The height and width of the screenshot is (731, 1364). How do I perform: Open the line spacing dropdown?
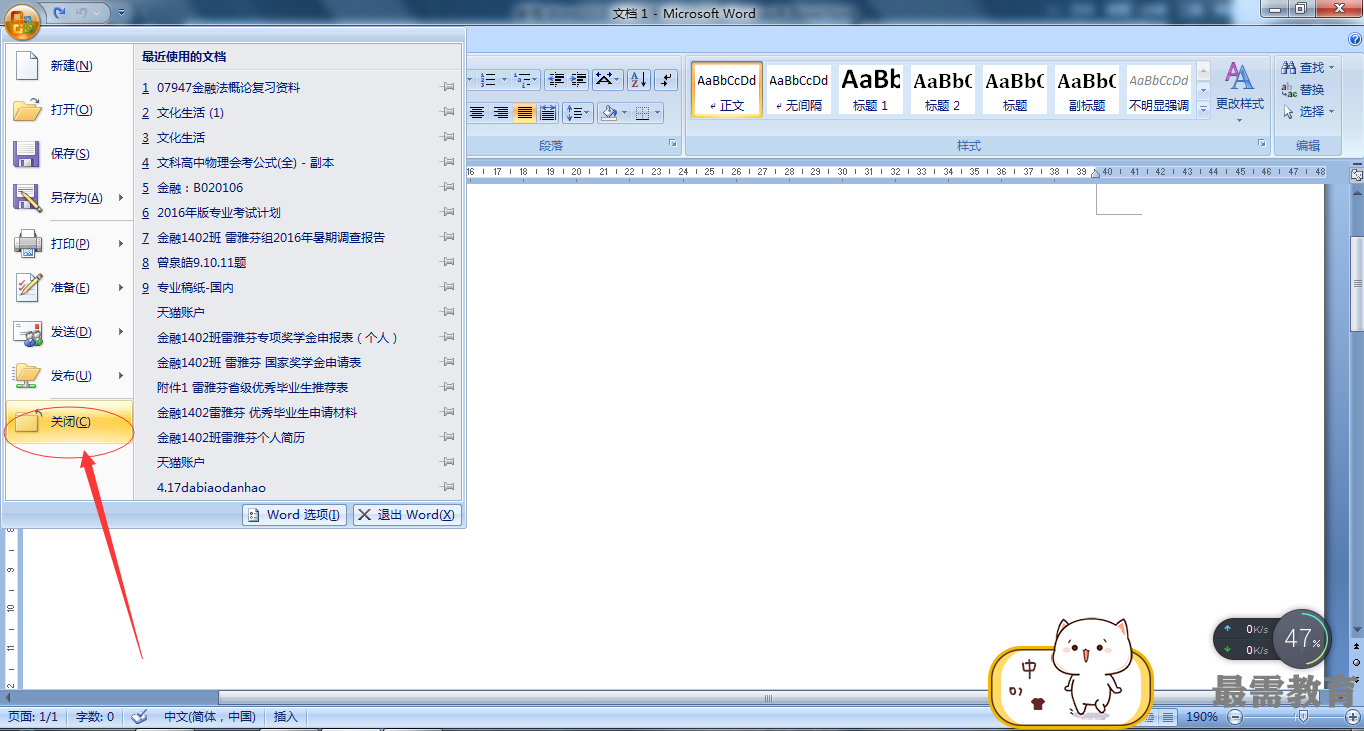tap(578, 112)
